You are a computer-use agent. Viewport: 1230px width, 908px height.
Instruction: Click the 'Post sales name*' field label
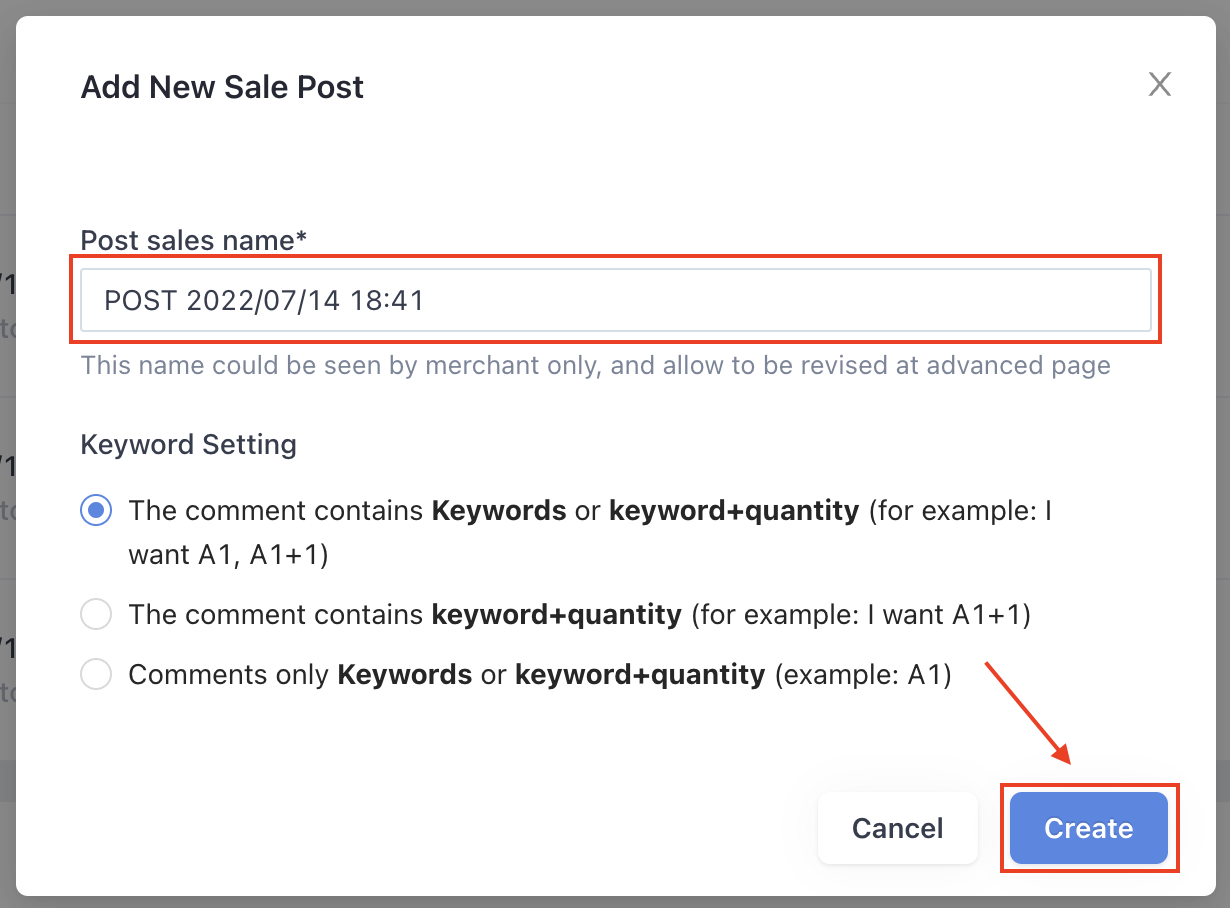click(194, 240)
